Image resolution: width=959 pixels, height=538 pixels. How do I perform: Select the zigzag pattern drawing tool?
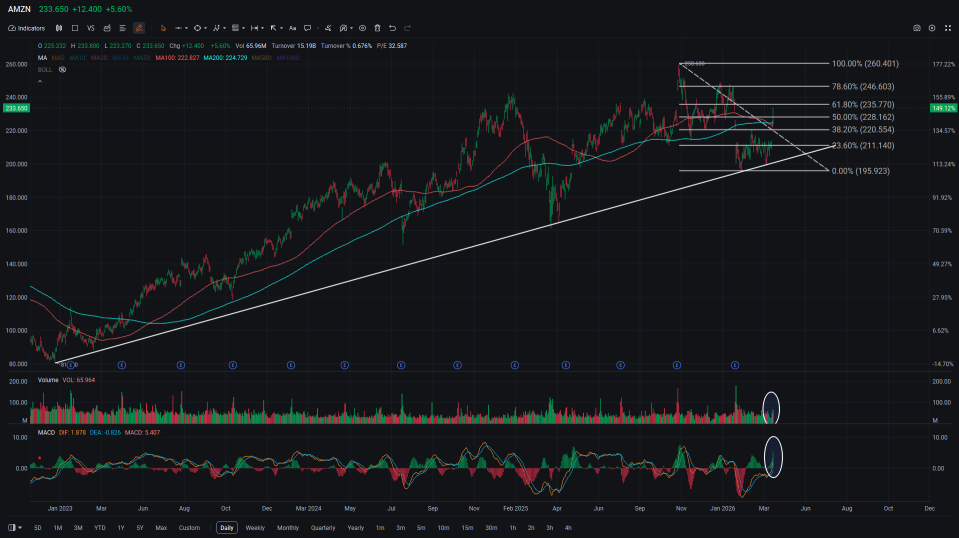click(x=216, y=28)
